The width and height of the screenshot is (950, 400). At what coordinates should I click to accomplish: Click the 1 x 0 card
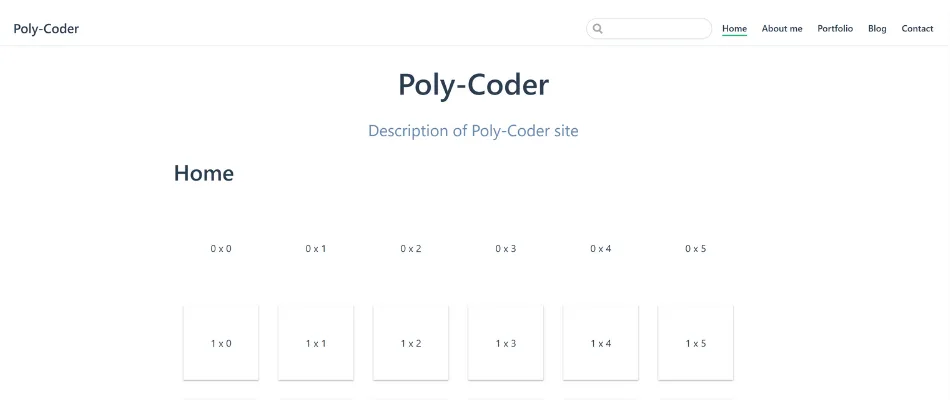click(221, 343)
